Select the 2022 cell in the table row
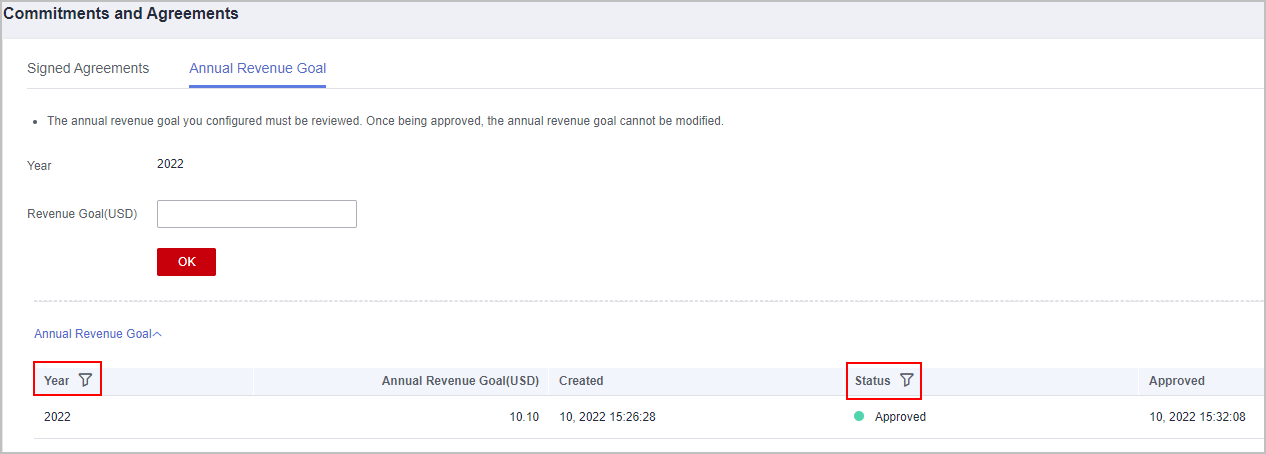Image resolution: width=1266 pixels, height=454 pixels. click(57, 417)
